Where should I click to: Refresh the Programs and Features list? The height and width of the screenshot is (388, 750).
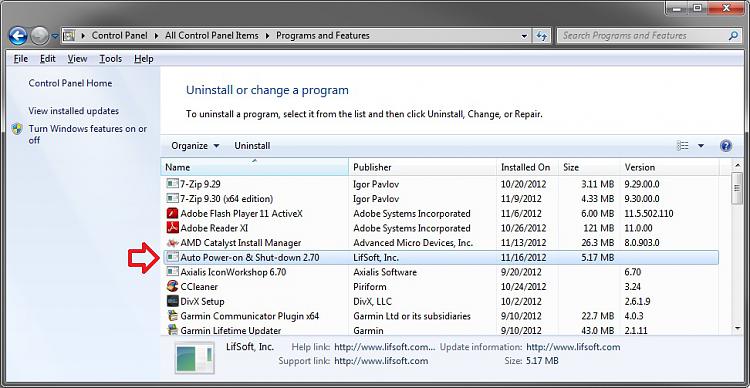pos(542,36)
